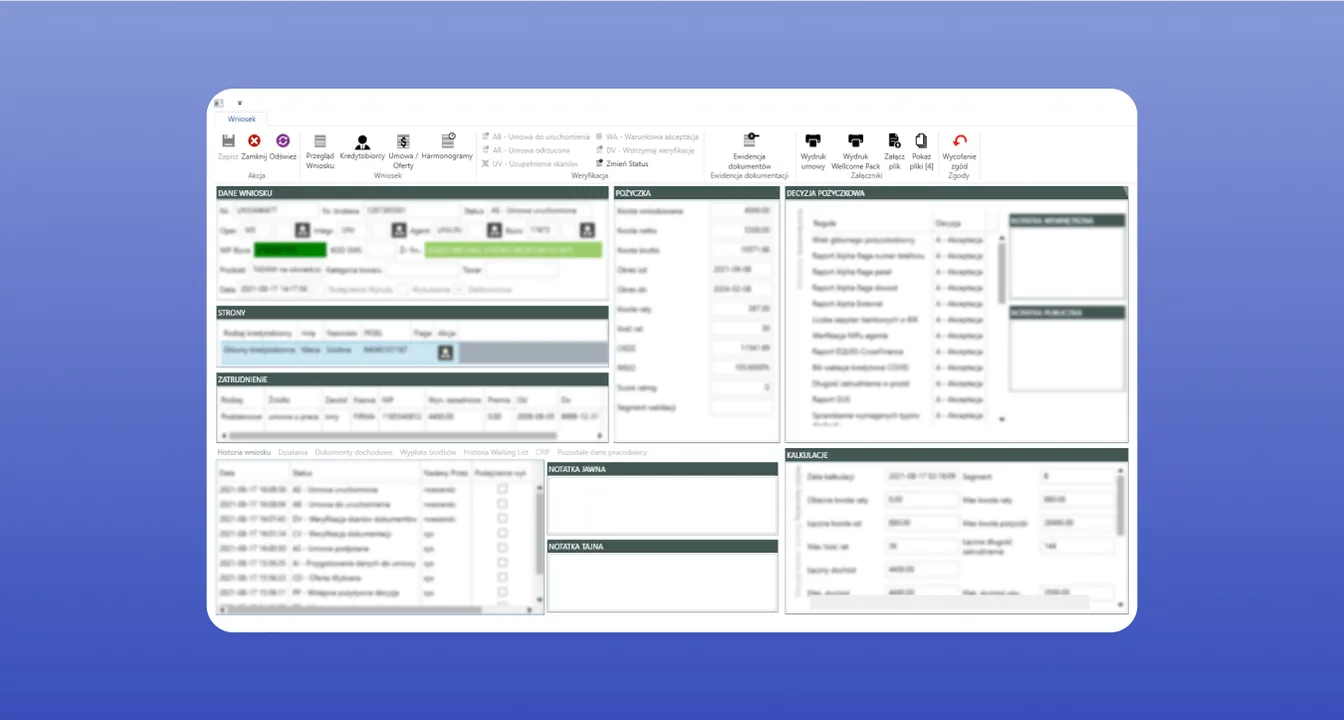Tick checkbox for AS - Umowa uruchomiona row
The height and width of the screenshot is (720, 1344).
(x=502, y=489)
